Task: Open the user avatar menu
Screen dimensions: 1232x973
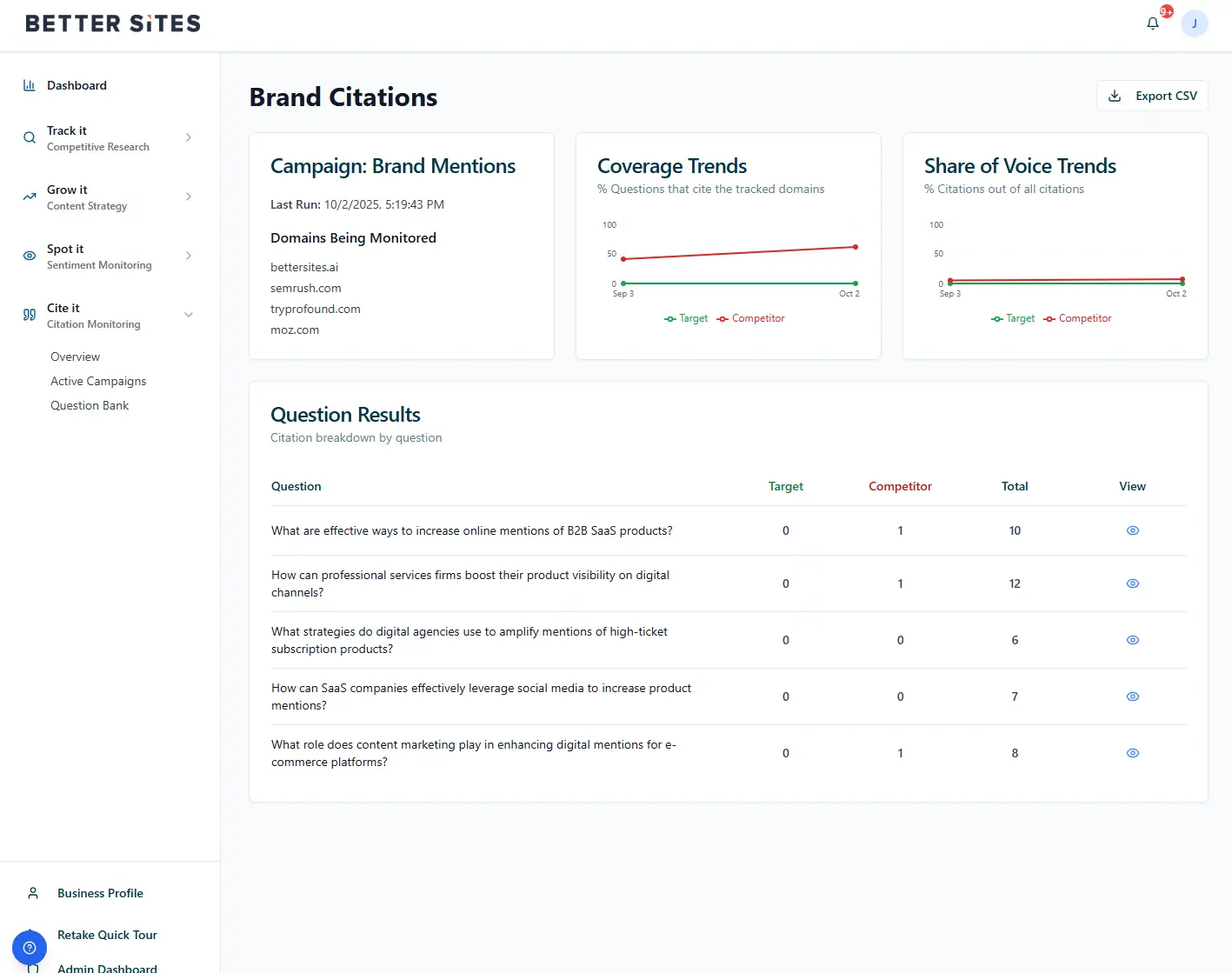Action: click(1194, 23)
